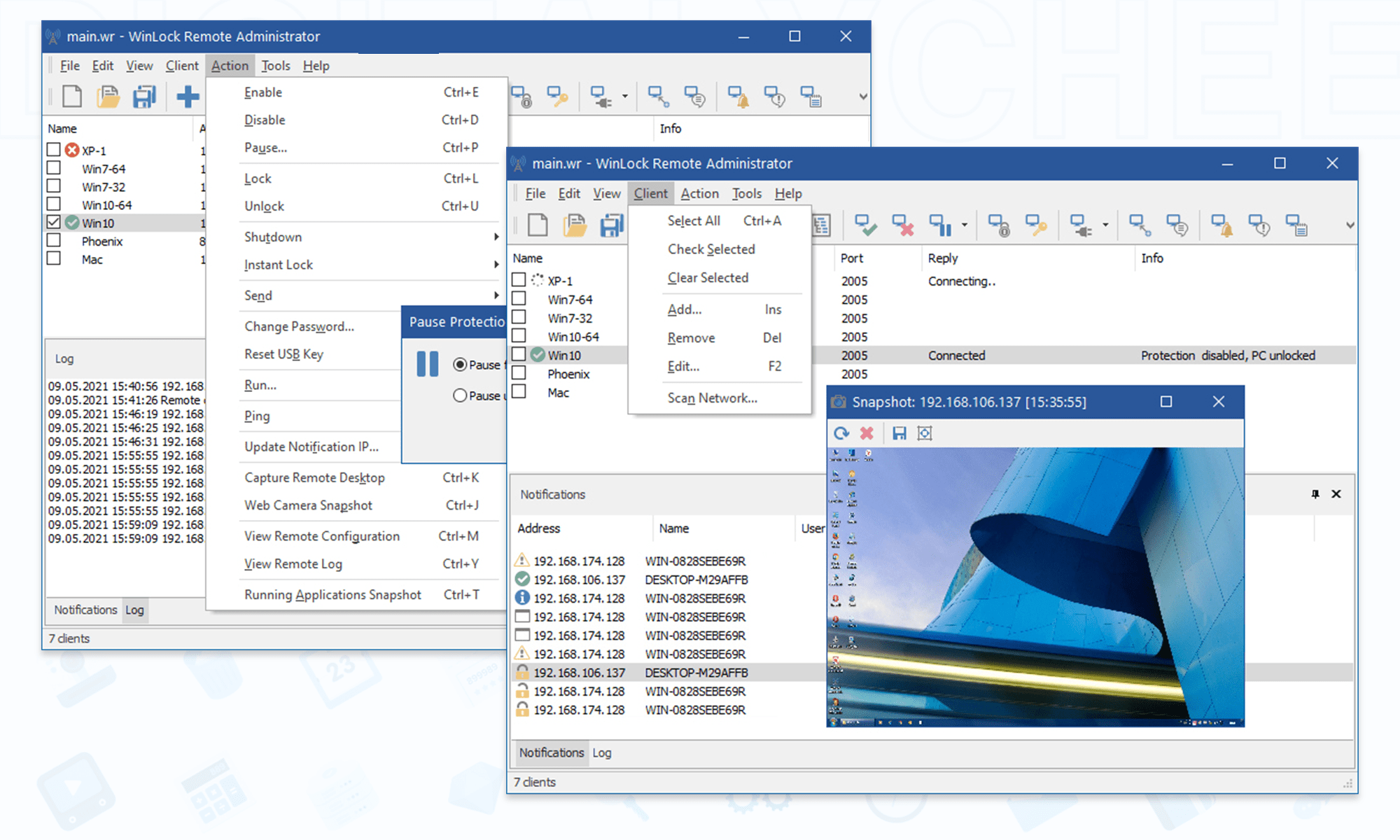Click the change password key icon in front window
1400x840 pixels.
[x=1035, y=225]
